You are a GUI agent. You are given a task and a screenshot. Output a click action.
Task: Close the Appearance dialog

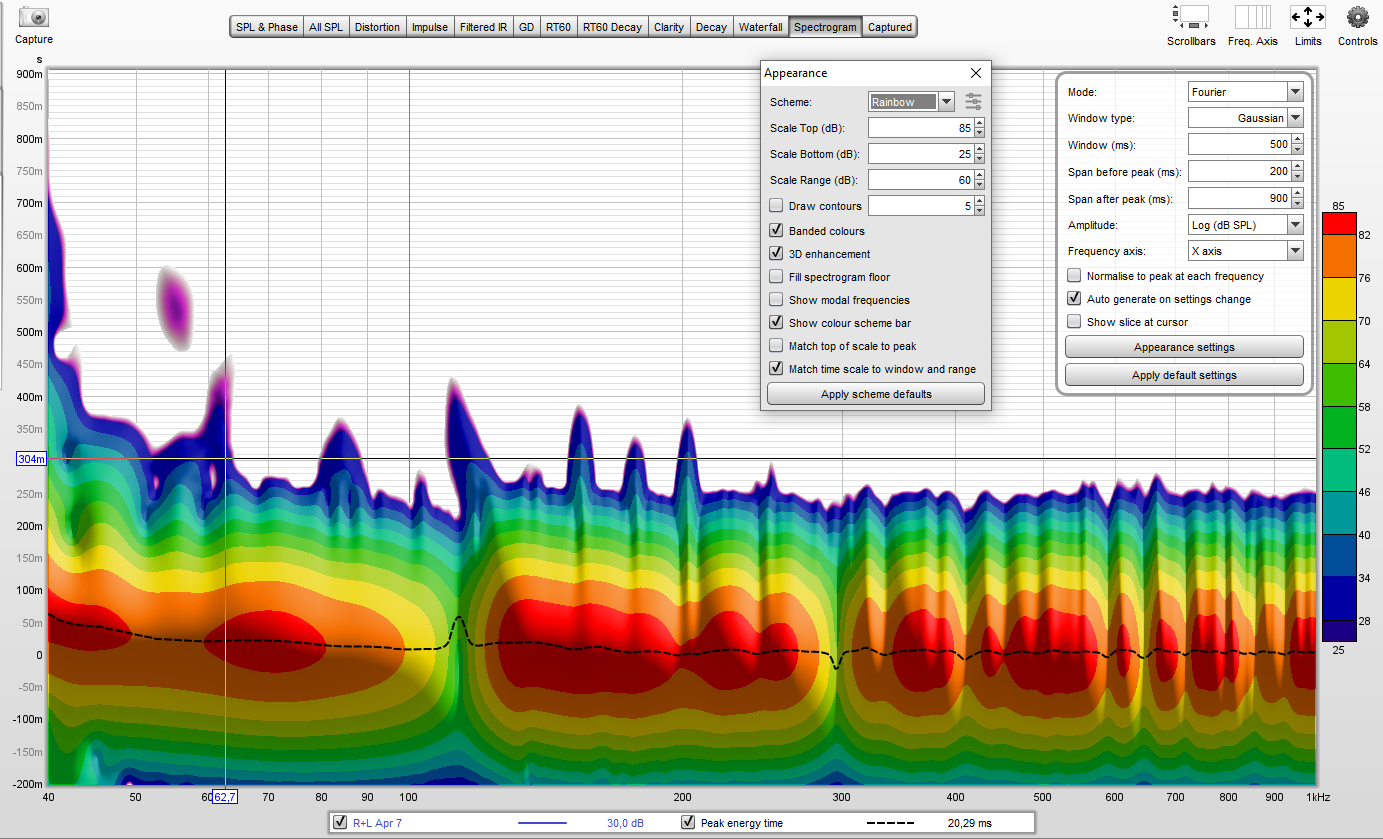point(976,73)
